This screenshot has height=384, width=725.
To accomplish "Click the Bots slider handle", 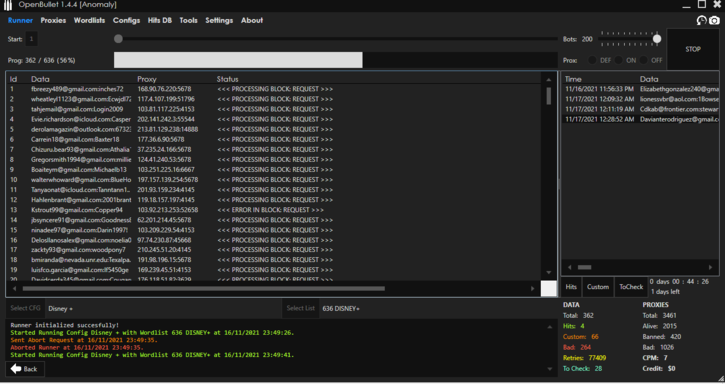I will tap(657, 39).
